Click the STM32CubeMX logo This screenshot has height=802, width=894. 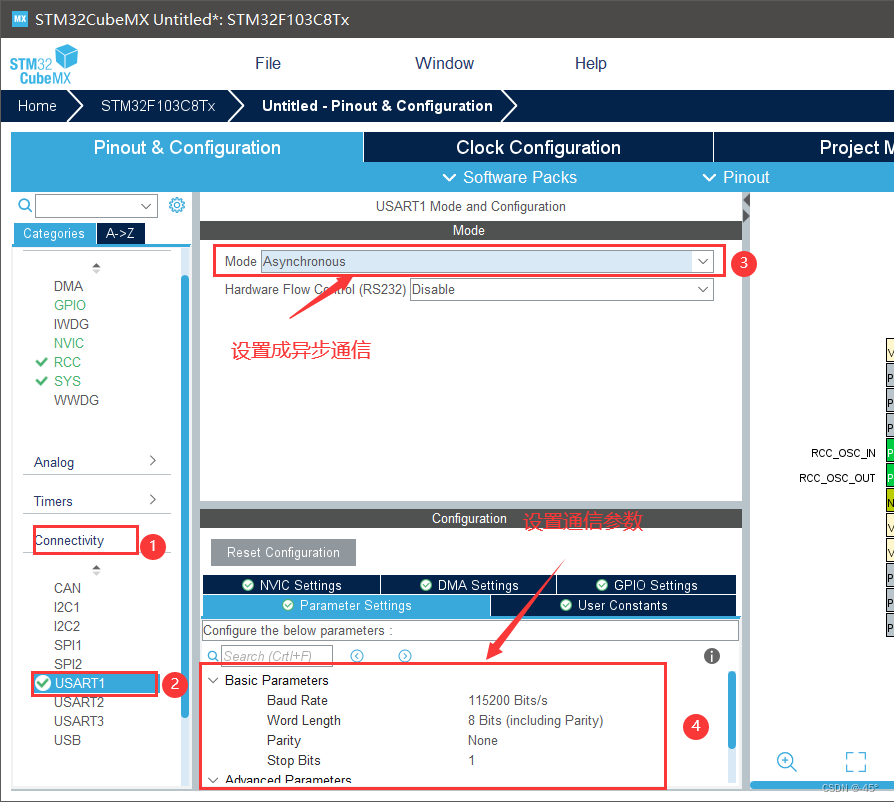(x=44, y=65)
